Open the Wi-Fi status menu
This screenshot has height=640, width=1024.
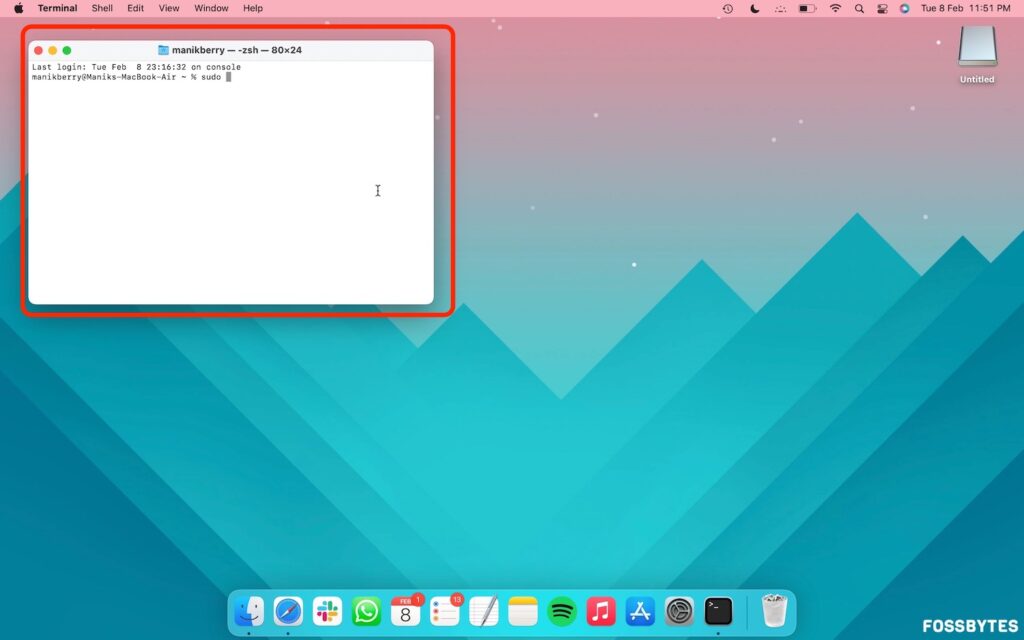(835, 9)
